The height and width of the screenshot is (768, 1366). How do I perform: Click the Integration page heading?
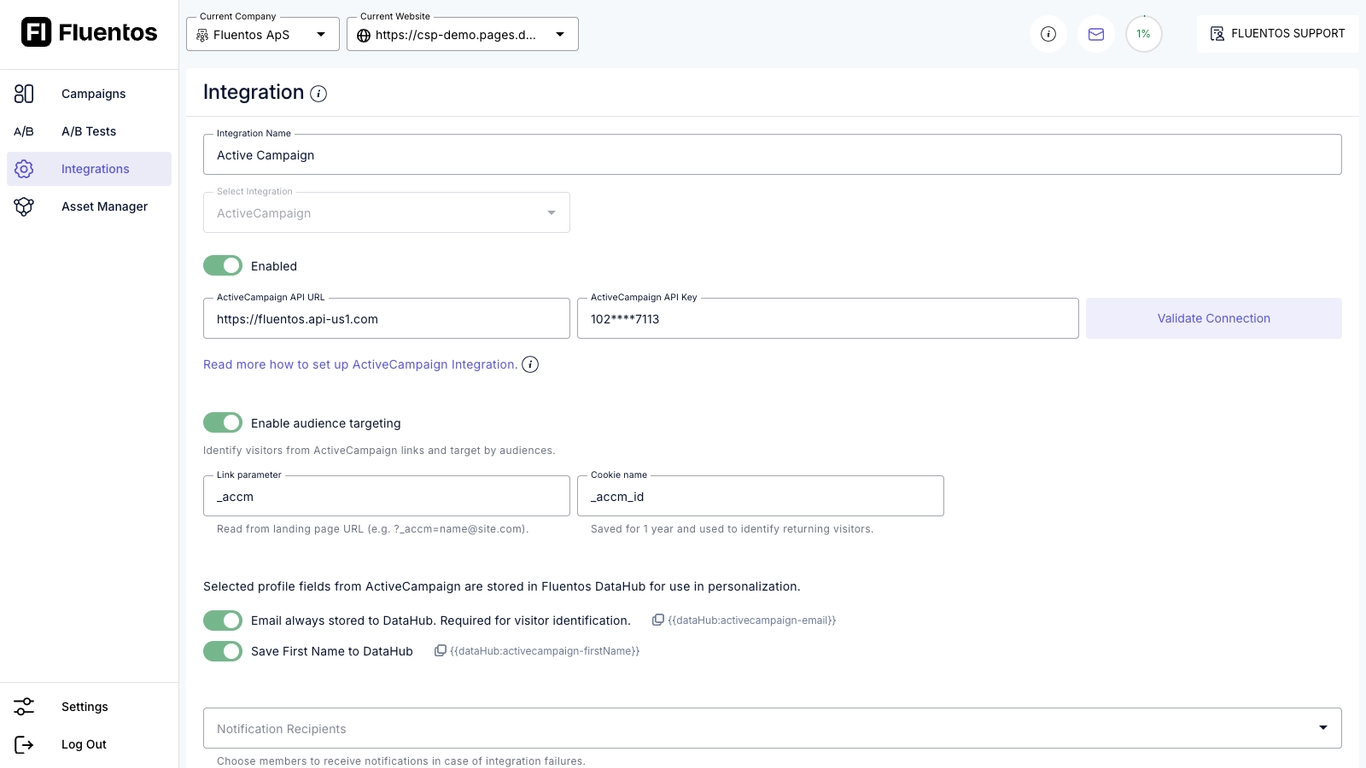(x=253, y=92)
